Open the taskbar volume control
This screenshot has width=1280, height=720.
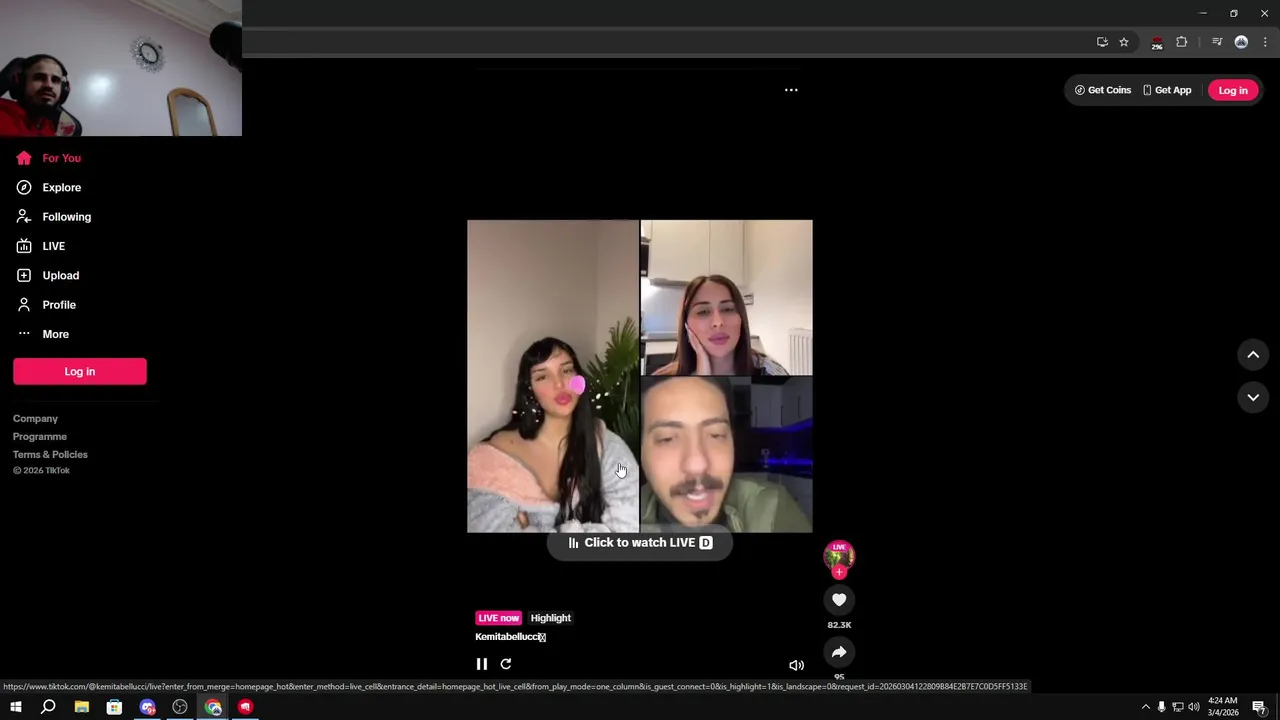click(x=1194, y=707)
